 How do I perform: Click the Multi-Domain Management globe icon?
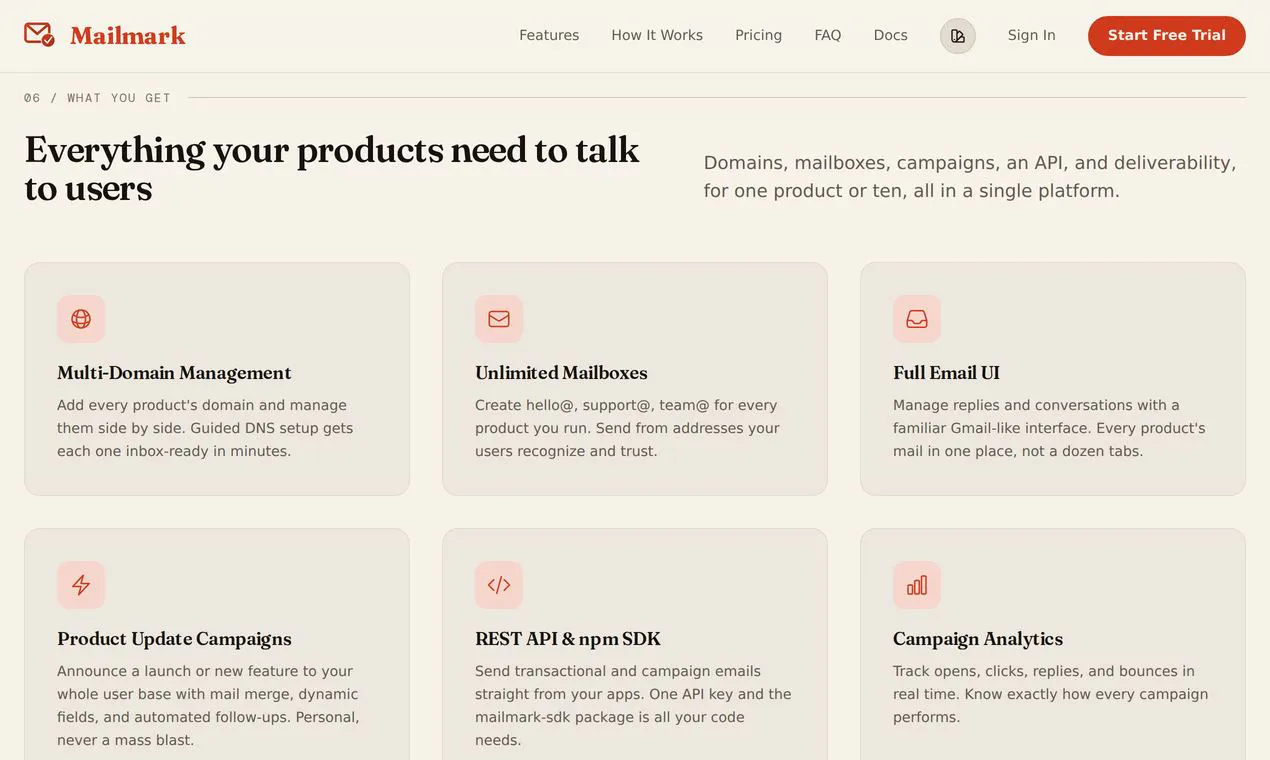click(81, 319)
